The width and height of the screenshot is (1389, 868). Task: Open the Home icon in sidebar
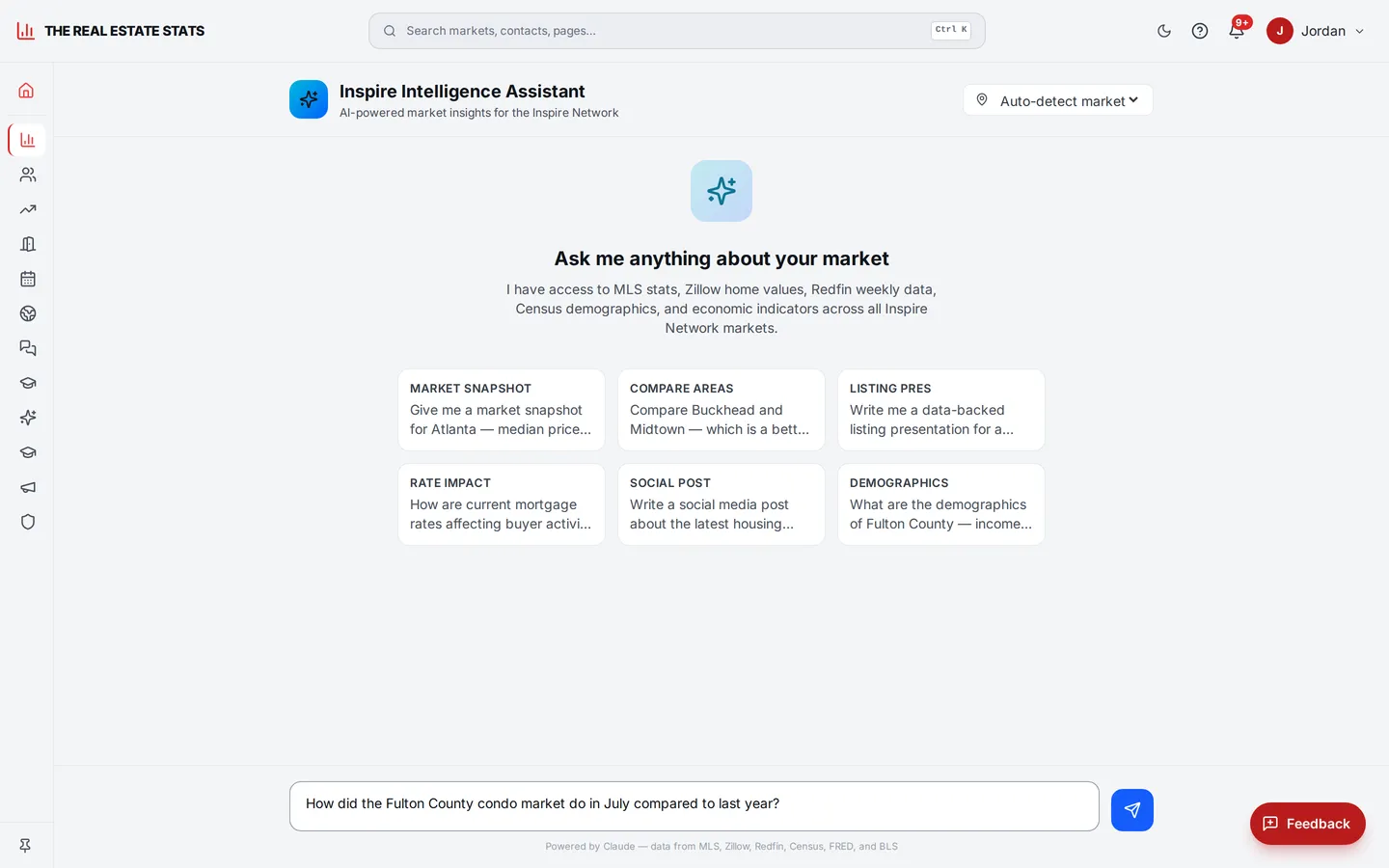point(26,91)
